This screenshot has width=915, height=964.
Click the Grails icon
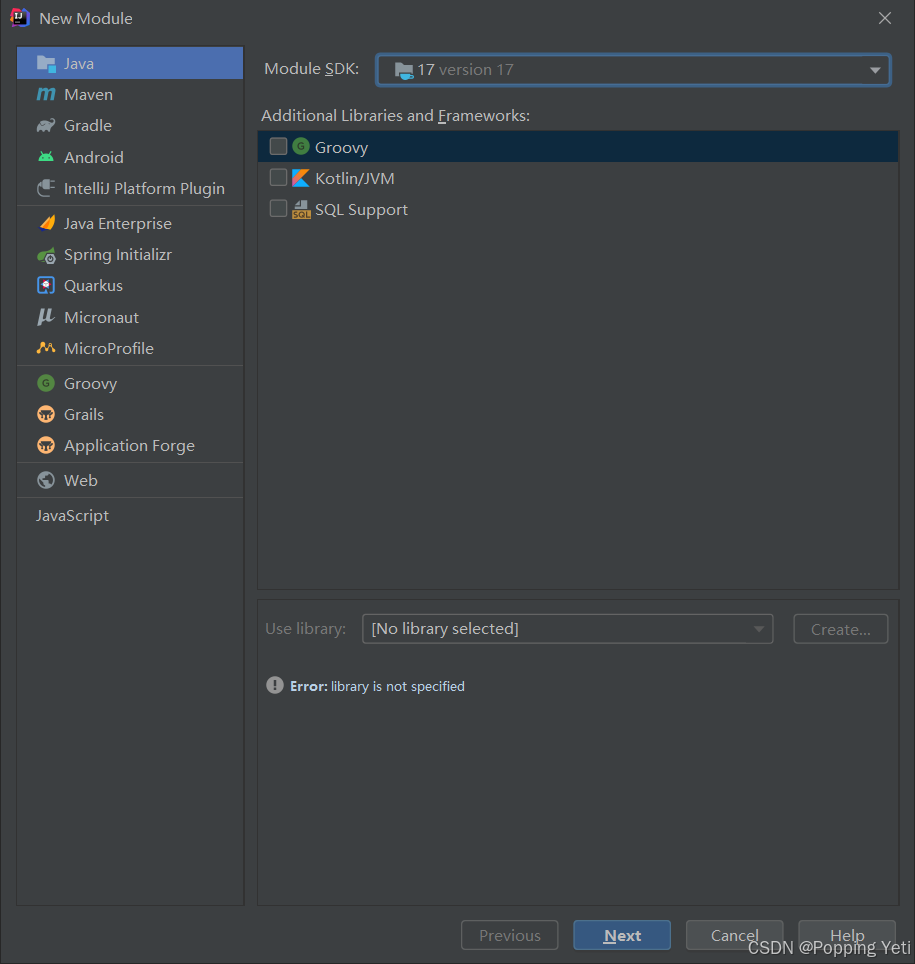(x=46, y=414)
